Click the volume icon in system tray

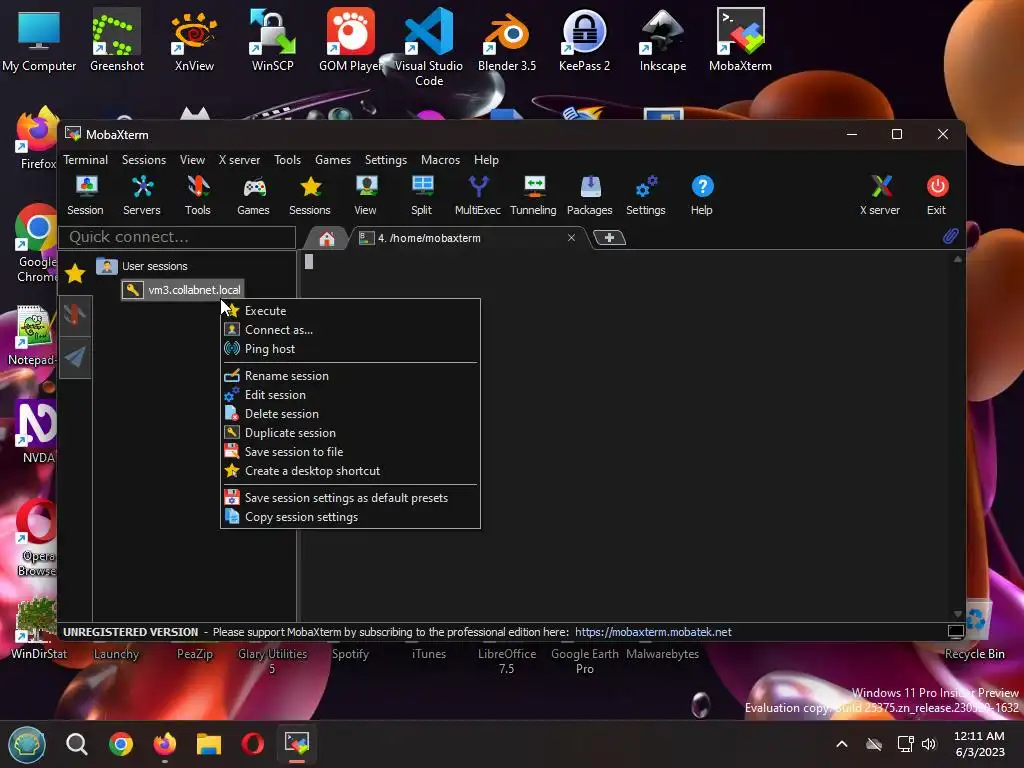tap(929, 744)
